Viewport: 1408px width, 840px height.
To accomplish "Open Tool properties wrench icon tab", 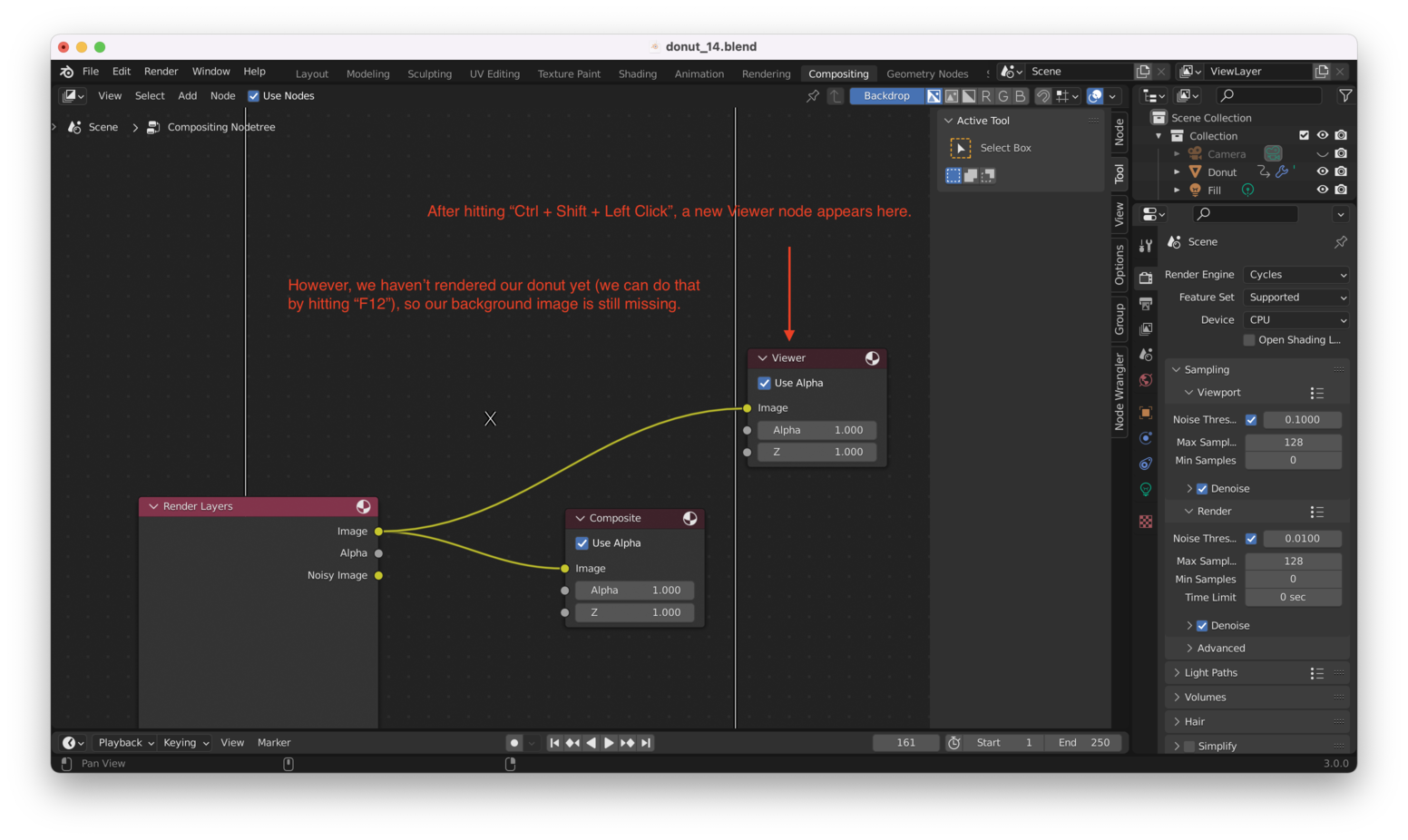I will pyautogui.click(x=1146, y=246).
